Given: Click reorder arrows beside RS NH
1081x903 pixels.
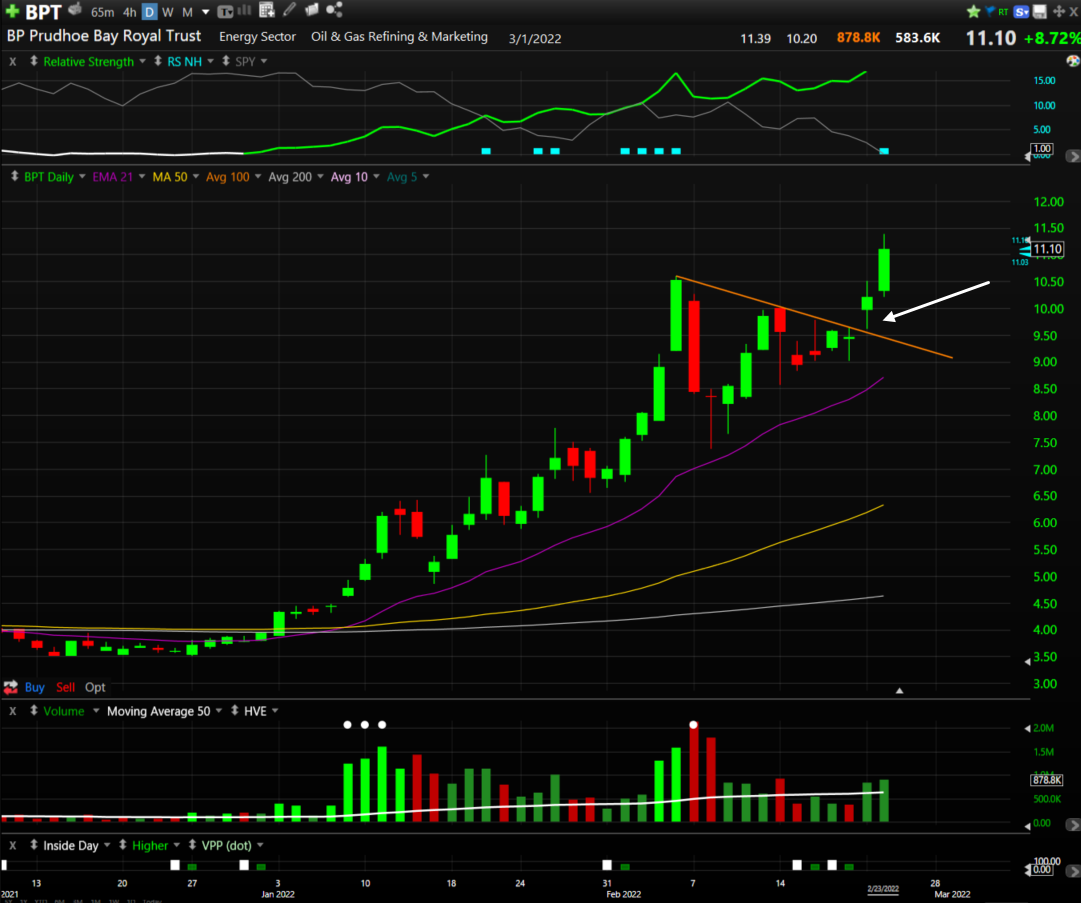Looking at the screenshot, I should (158, 61).
